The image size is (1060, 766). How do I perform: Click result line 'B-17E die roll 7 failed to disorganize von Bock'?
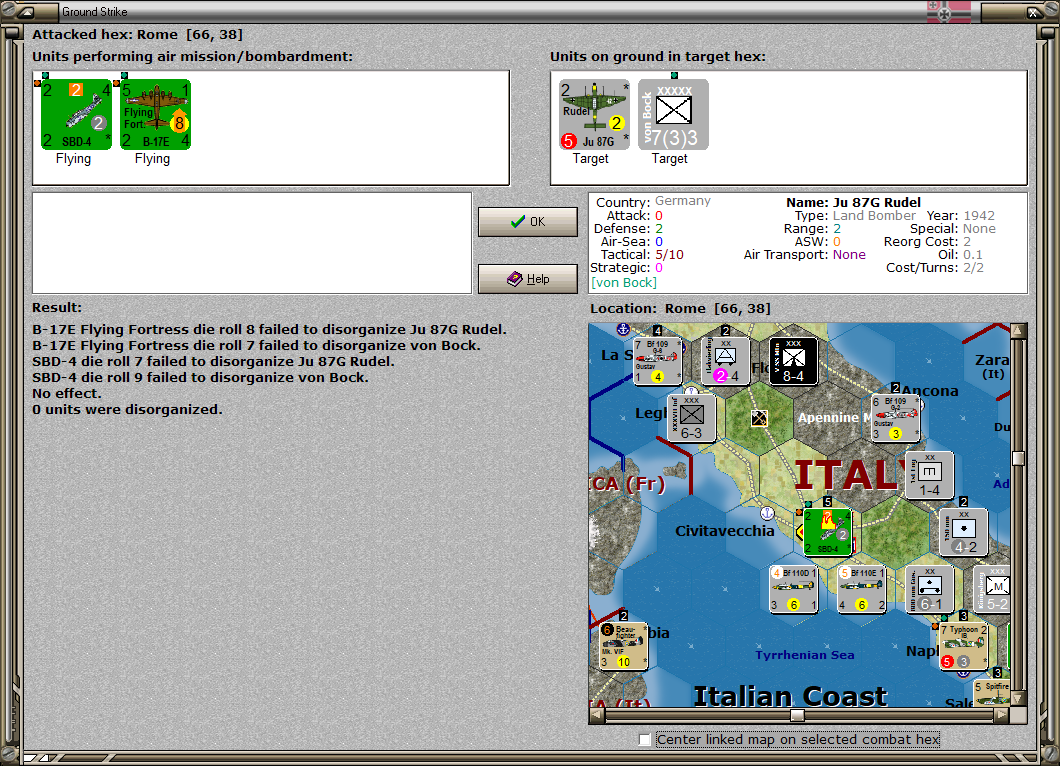pyautogui.click(x=257, y=345)
